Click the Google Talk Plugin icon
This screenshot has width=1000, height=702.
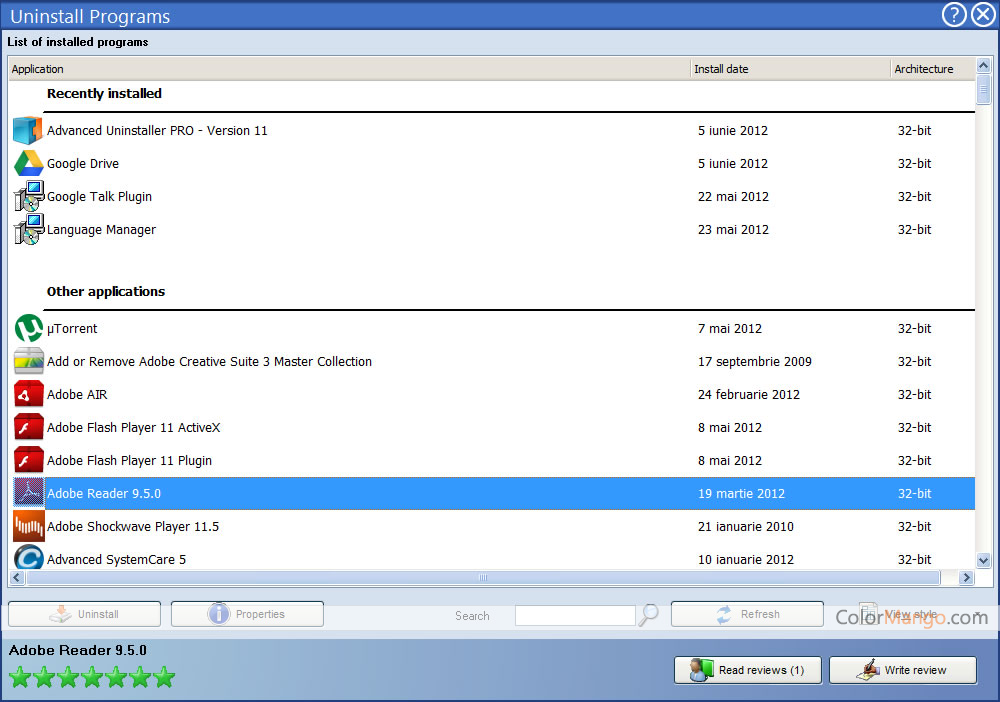[27, 196]
